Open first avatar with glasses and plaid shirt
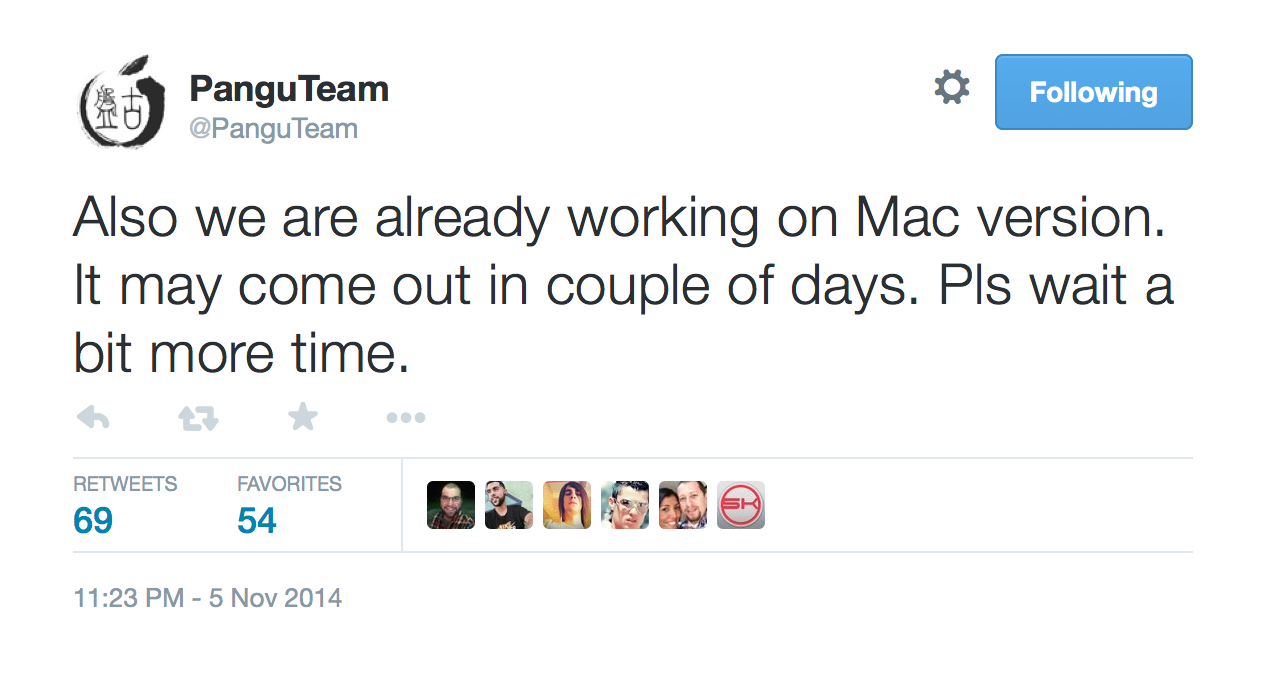The width and height of the screenshot is (1268, 678). (x=451, y=505)
